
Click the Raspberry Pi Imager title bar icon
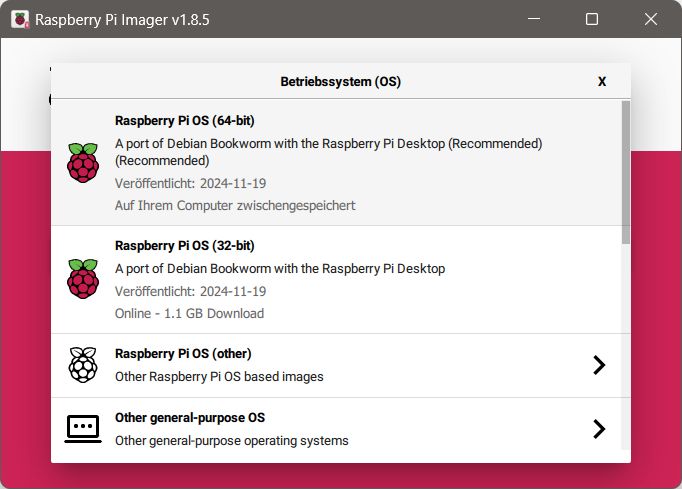[x=20, y=20]
